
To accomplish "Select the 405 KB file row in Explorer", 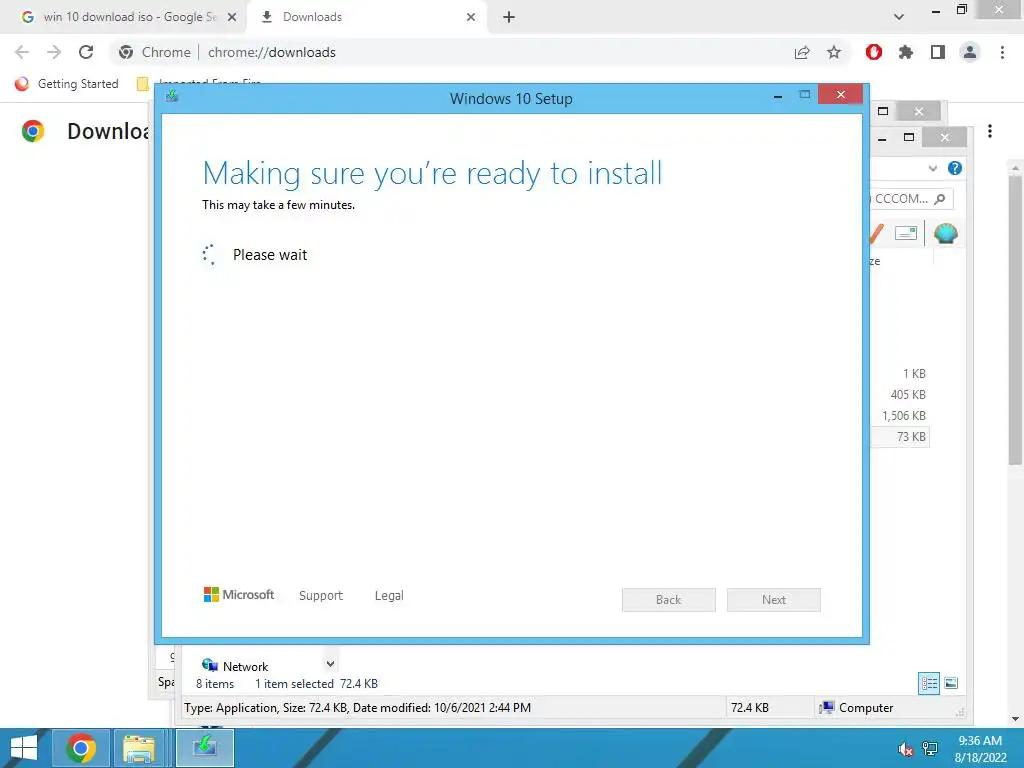I will pyautogui.click(x=900, y=394).
